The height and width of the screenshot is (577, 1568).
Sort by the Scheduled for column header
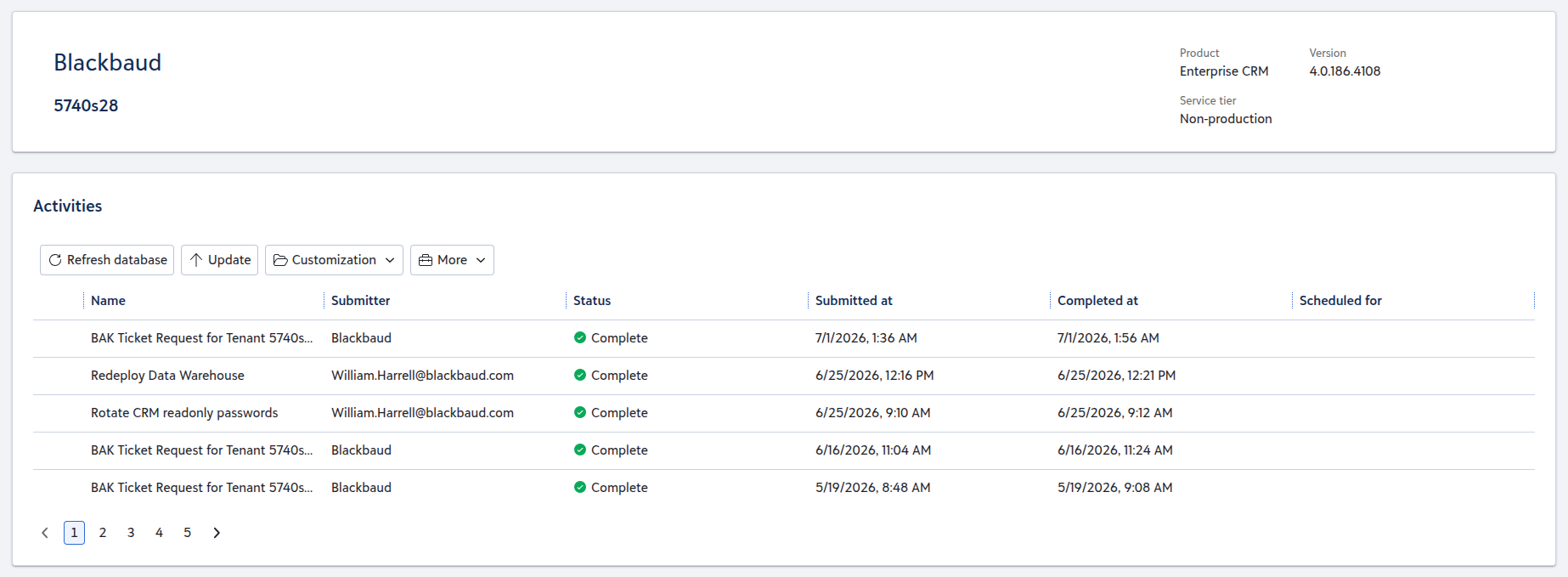pos(1340,301)
